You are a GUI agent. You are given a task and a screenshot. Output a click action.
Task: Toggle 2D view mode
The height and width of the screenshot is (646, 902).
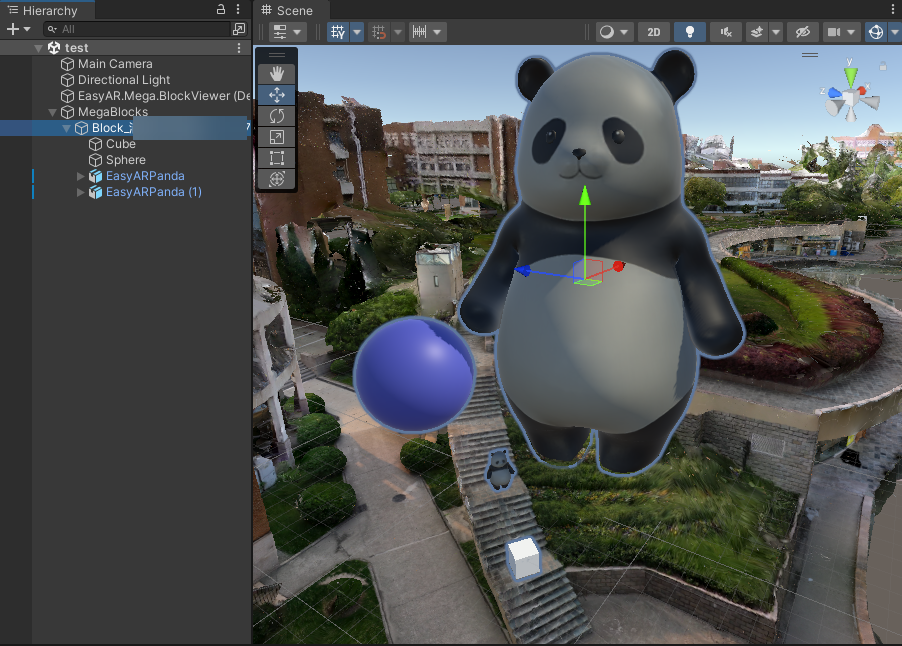(x=653, y=32)
